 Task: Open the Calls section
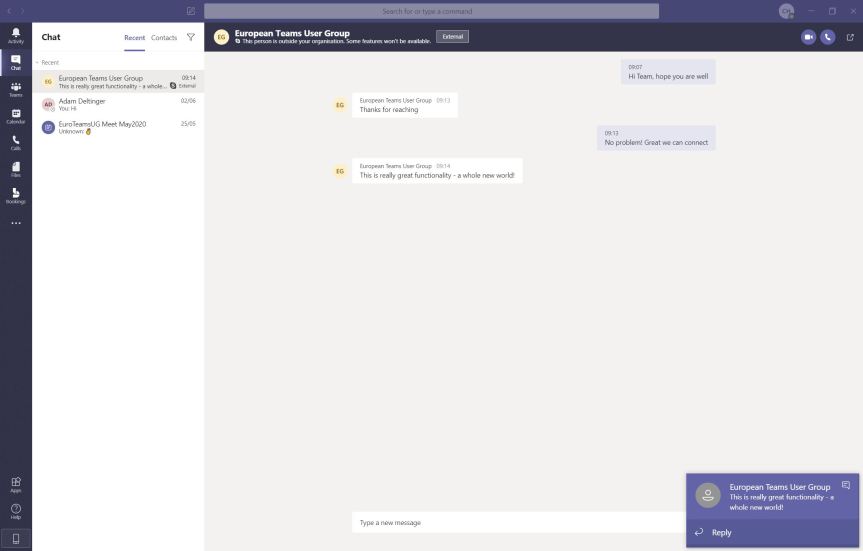tap(15, 143)
